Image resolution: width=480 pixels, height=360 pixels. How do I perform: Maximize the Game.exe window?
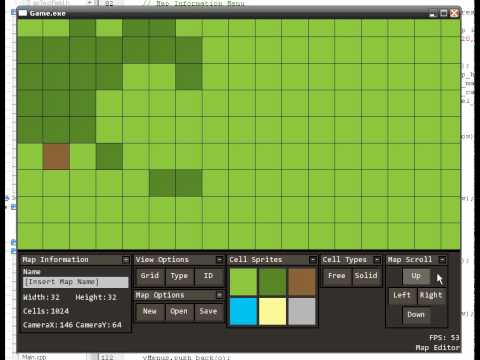point(444,13)
